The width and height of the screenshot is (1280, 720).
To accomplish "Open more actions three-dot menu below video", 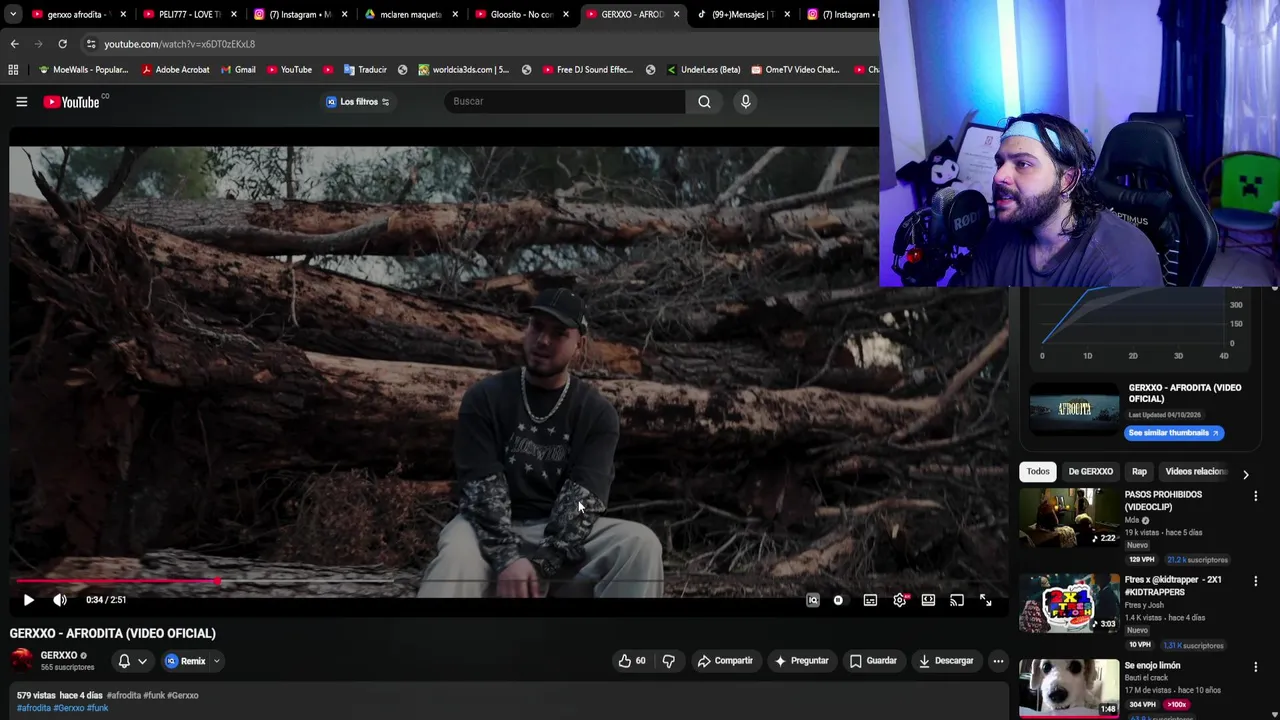I will (998, 661).
